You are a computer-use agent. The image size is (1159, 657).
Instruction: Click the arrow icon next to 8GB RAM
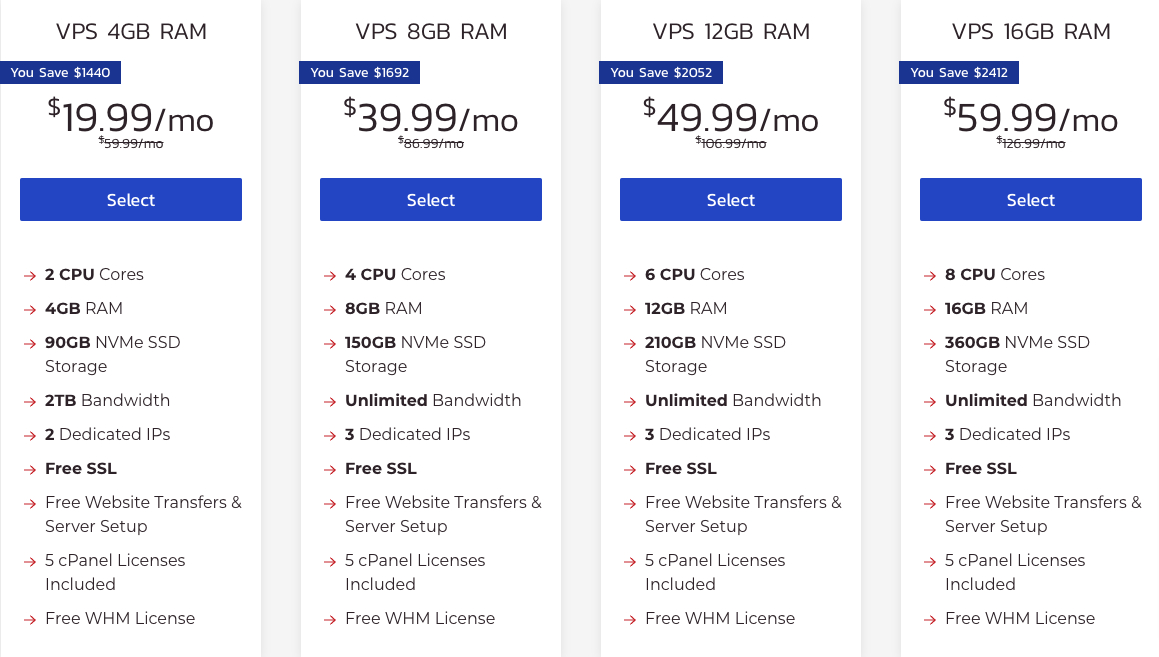click(329, 308)
